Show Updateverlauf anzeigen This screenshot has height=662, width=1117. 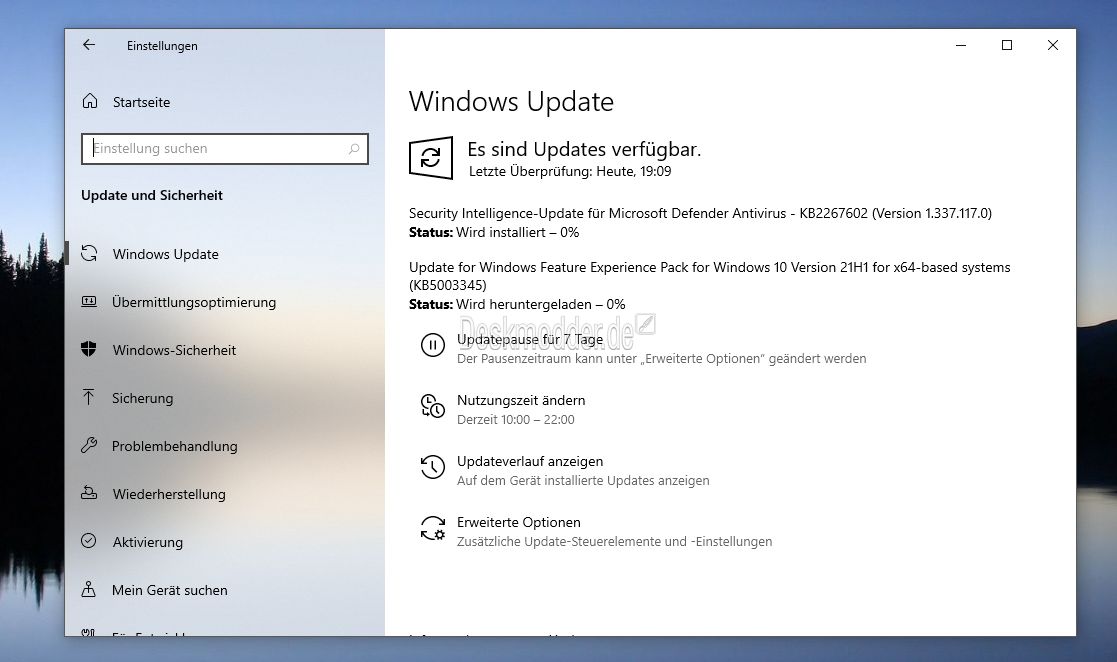click(x=530, y=461)
